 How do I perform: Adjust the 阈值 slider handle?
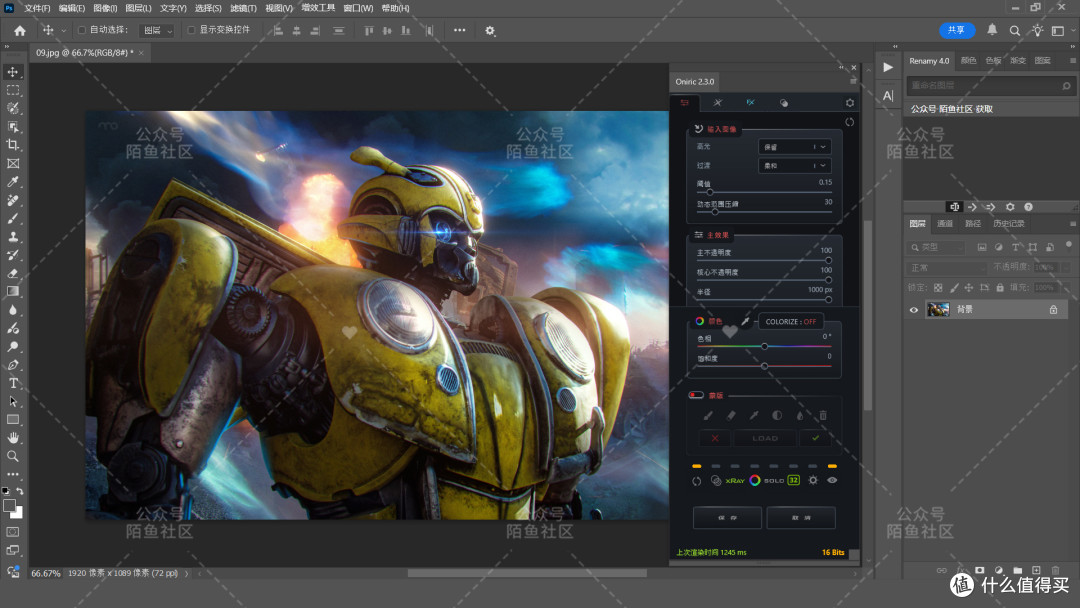[710, 192]
